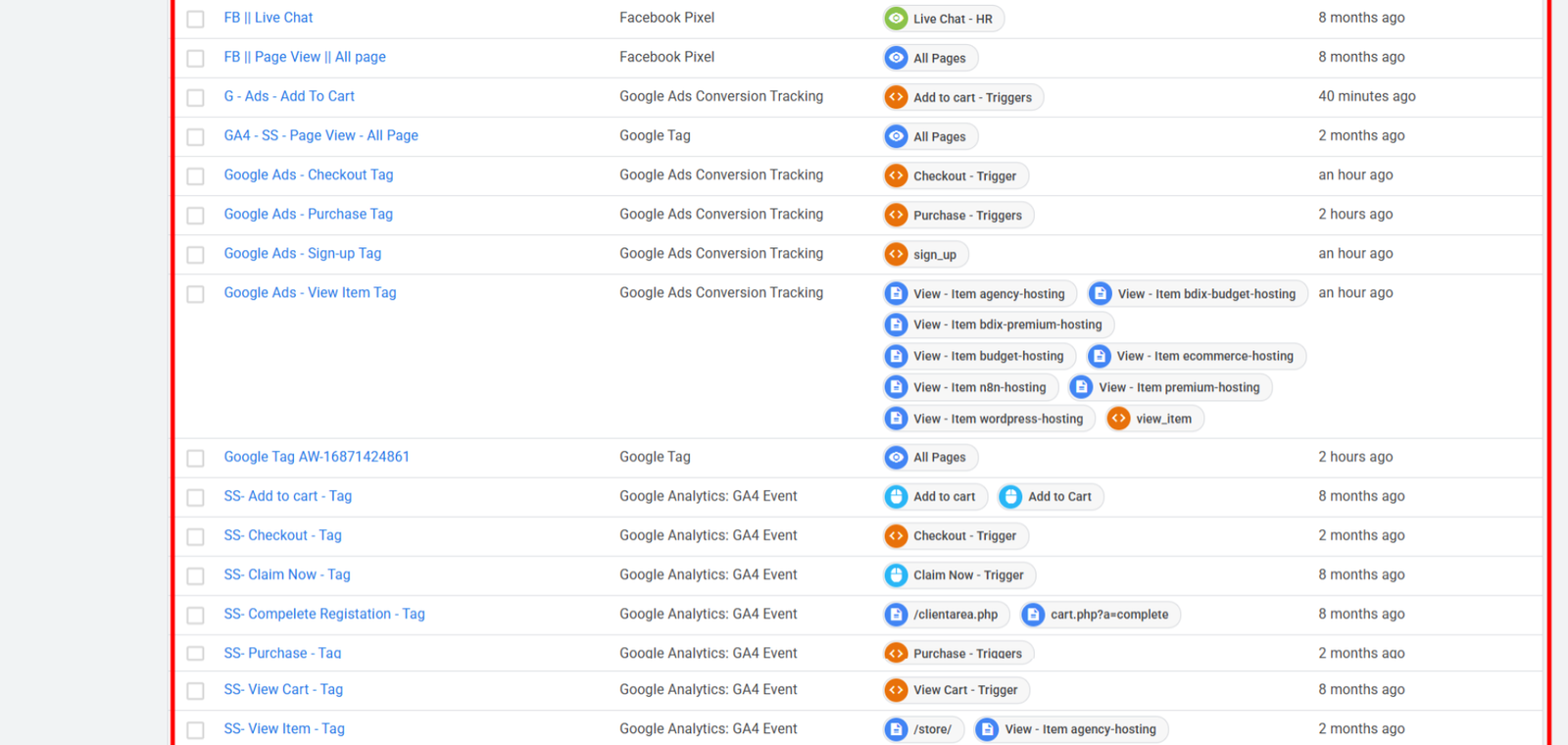Check the SS- View Cart - Tag row

(196, 691)
